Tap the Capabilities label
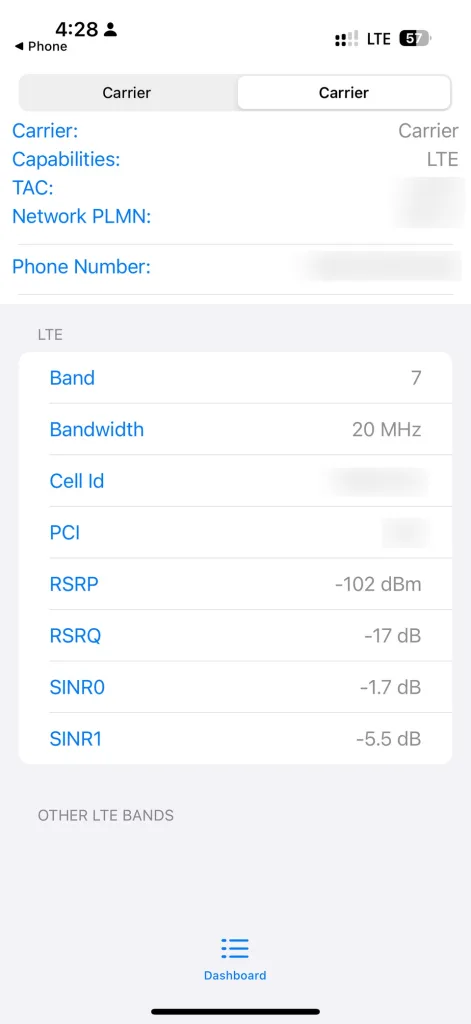 pos(66,159)
